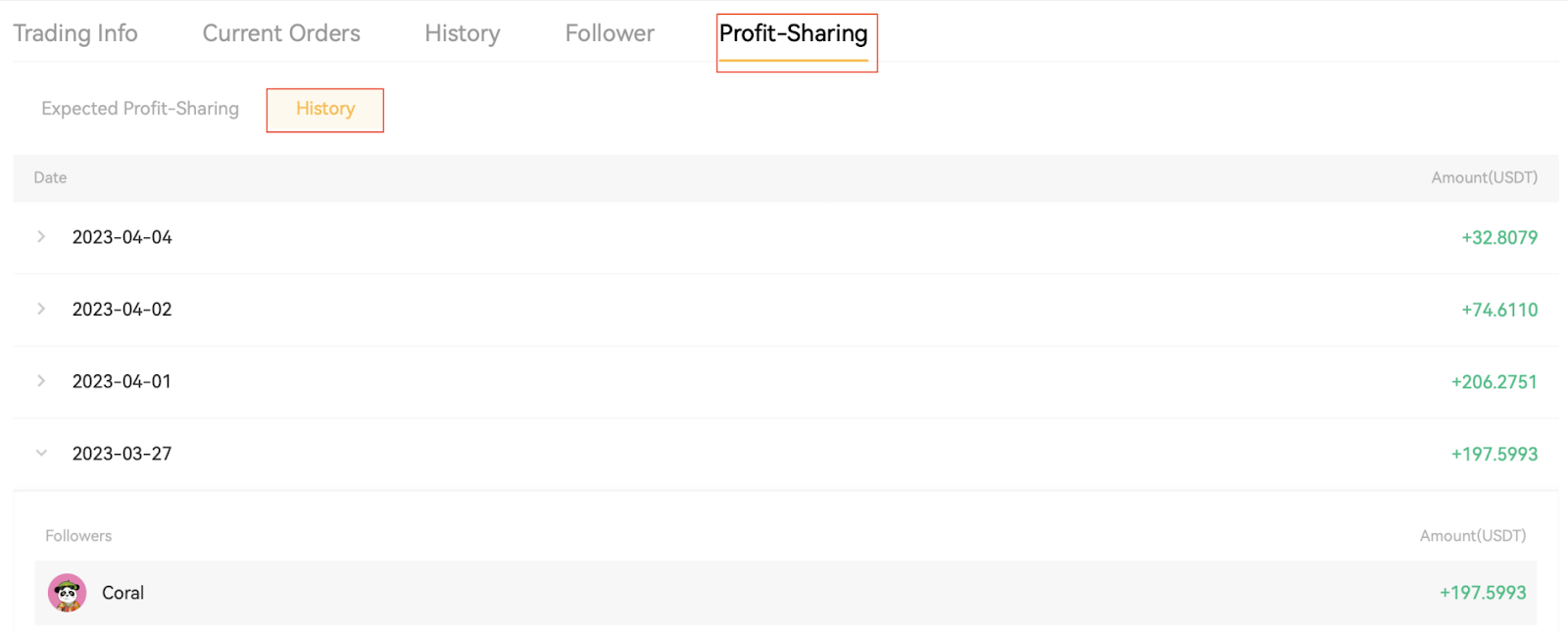Image resolution: width=1568 pixels, height=633 pixels.
Task: Click the 2023-04-01 date entry
Action: point(122,381)
